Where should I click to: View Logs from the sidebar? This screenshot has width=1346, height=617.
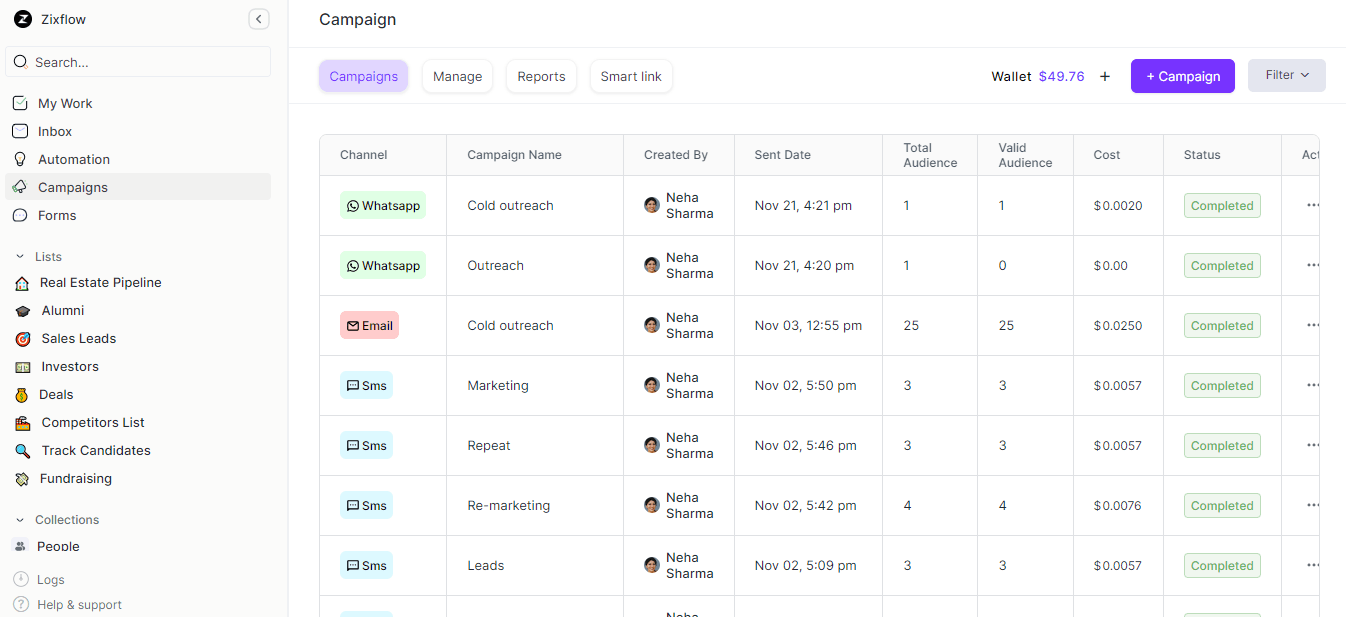pyautogui.click(x=50, y=579)
